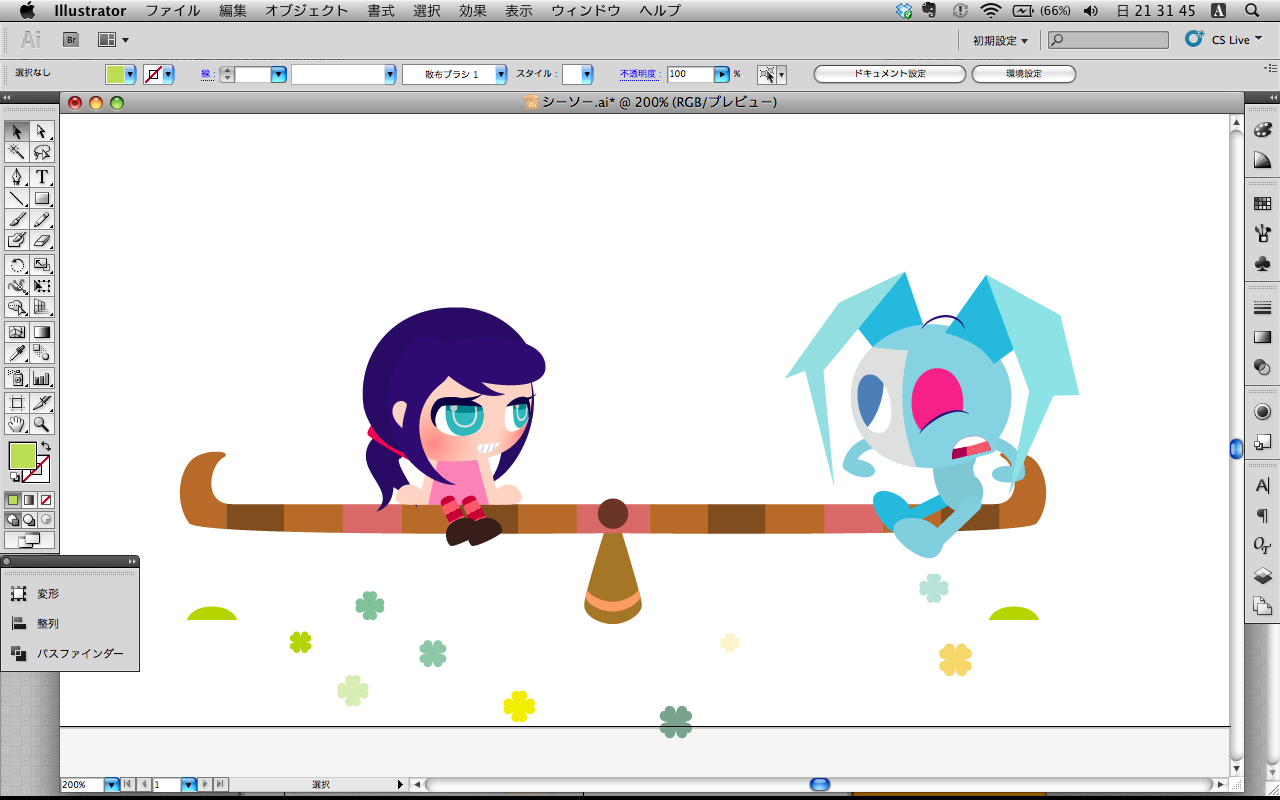The height and width of the screenshot is (800, 1280).
Task: Open the Swatches panel grid icon
Action: tap(1262, 204)
